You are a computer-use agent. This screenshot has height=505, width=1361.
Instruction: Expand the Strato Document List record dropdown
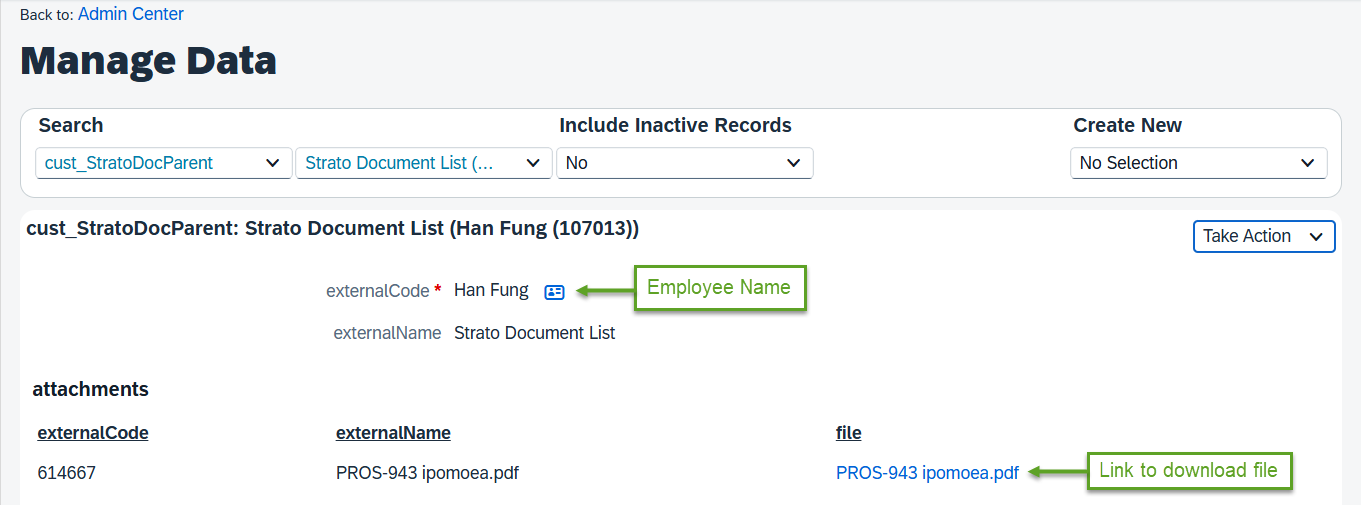tap(423, 163)
